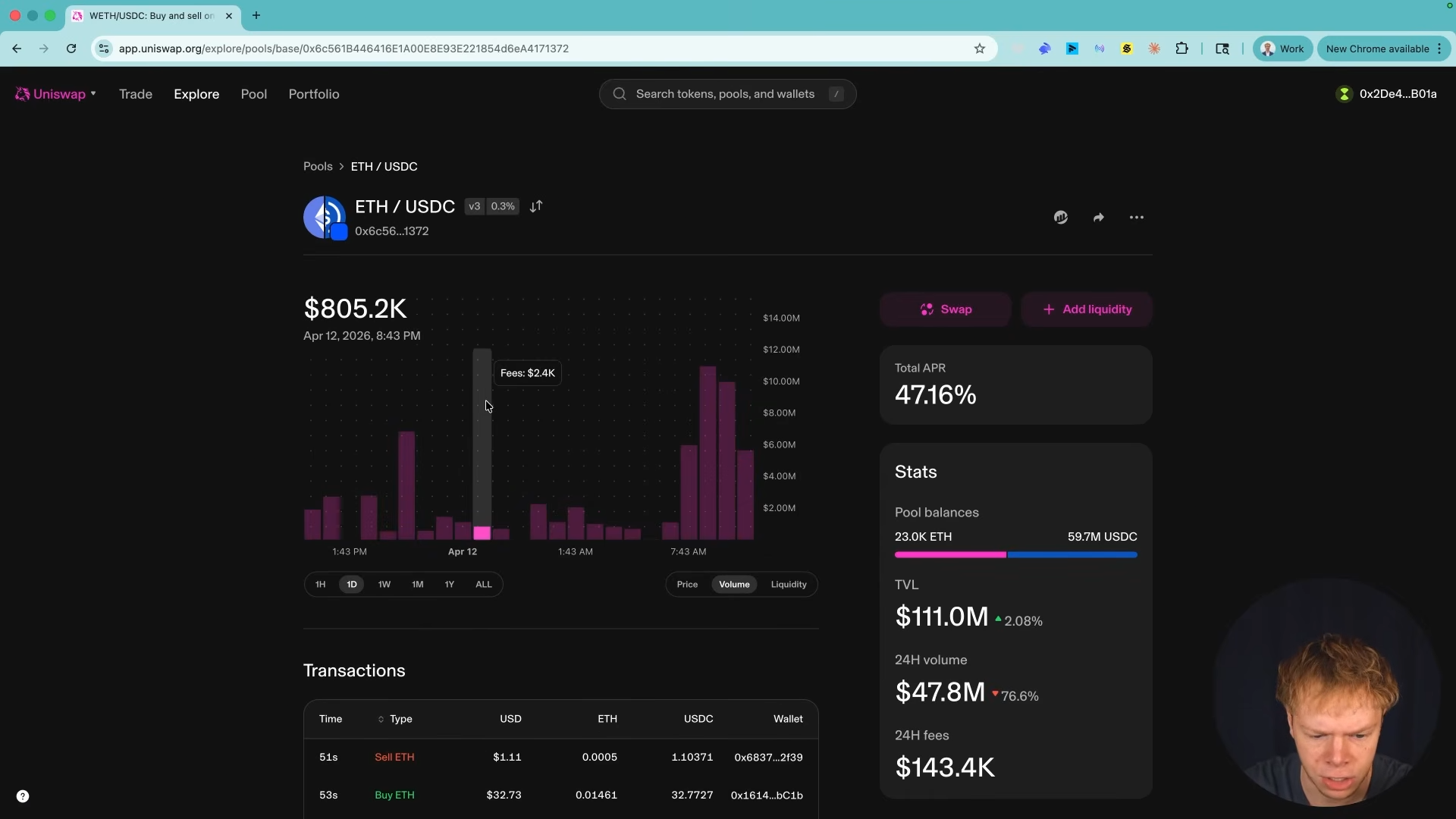Open the Chrome extensions puzzle icon
1456x819 pixels.
pos(1181,49)
